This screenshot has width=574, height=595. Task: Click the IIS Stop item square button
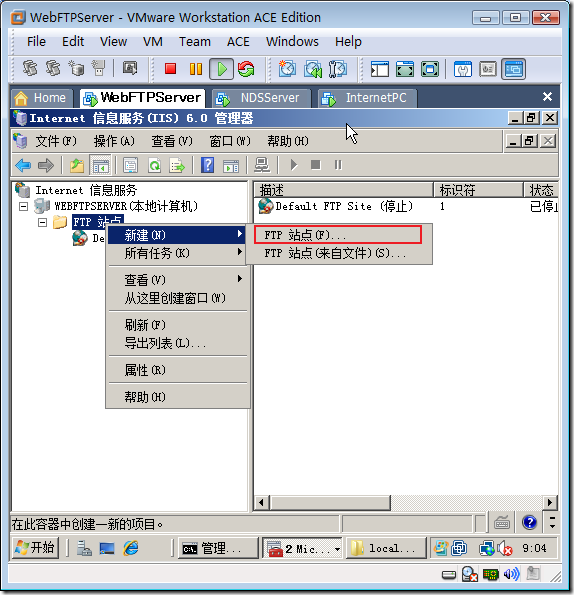(x=316, y=165)
